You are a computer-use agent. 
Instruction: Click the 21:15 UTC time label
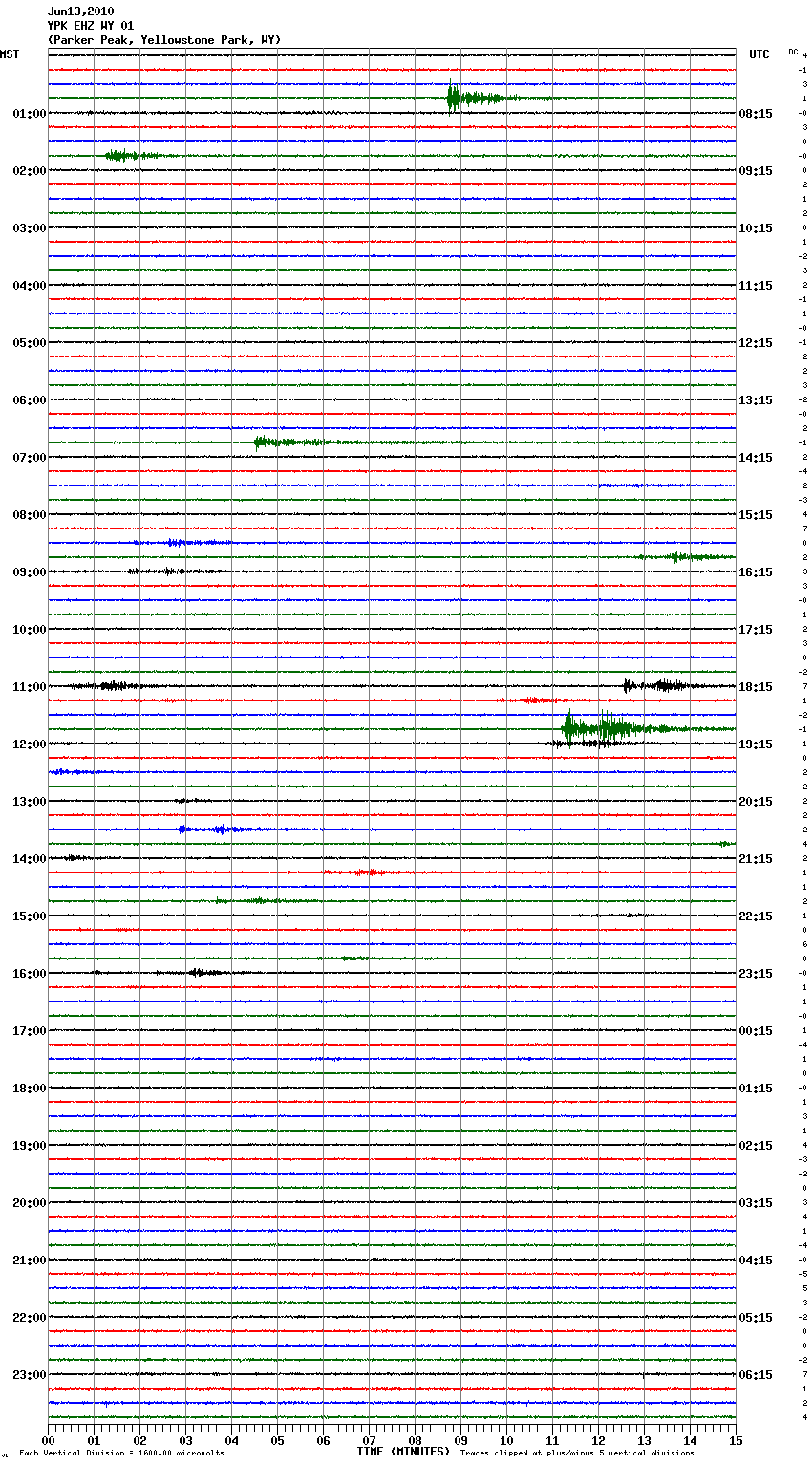(x=756, y=859)
